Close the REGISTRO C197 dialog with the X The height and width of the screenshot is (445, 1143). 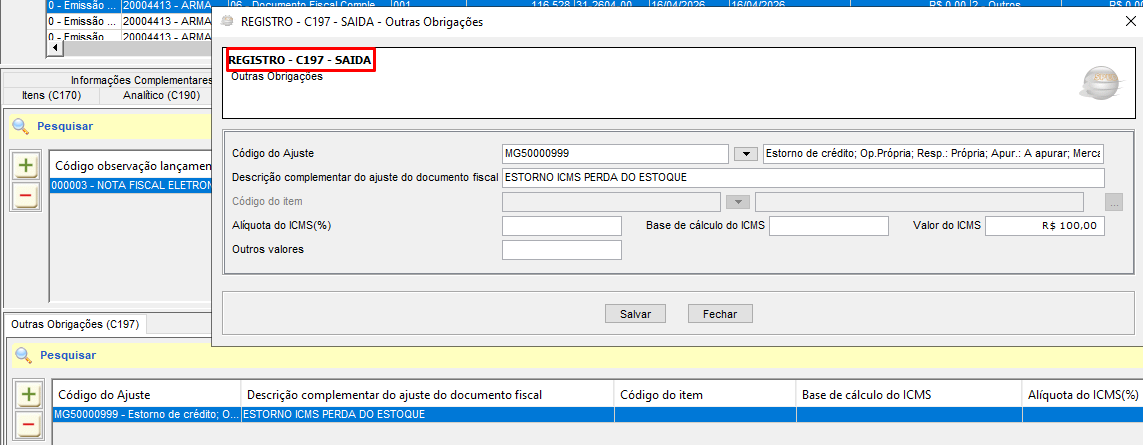pyautogui.click(x=1130, y=21)
